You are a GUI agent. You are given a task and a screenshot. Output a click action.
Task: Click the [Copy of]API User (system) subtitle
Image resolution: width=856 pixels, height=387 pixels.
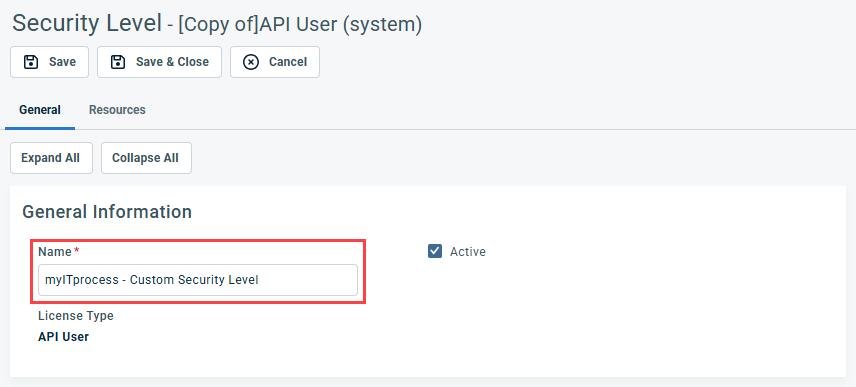click(x=300, y=25)
